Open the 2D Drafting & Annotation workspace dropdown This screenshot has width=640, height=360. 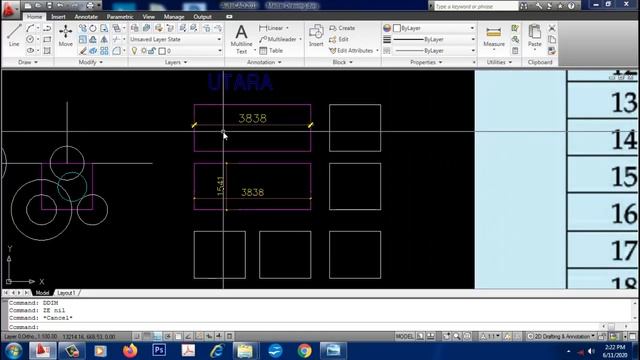(561, 336)
